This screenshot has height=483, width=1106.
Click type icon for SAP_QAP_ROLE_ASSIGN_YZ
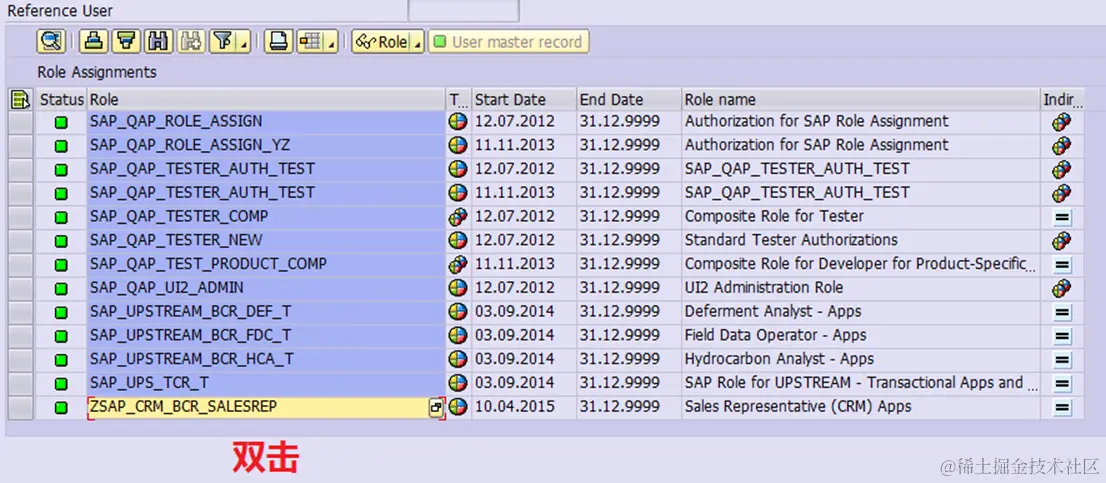coord(458,145)
